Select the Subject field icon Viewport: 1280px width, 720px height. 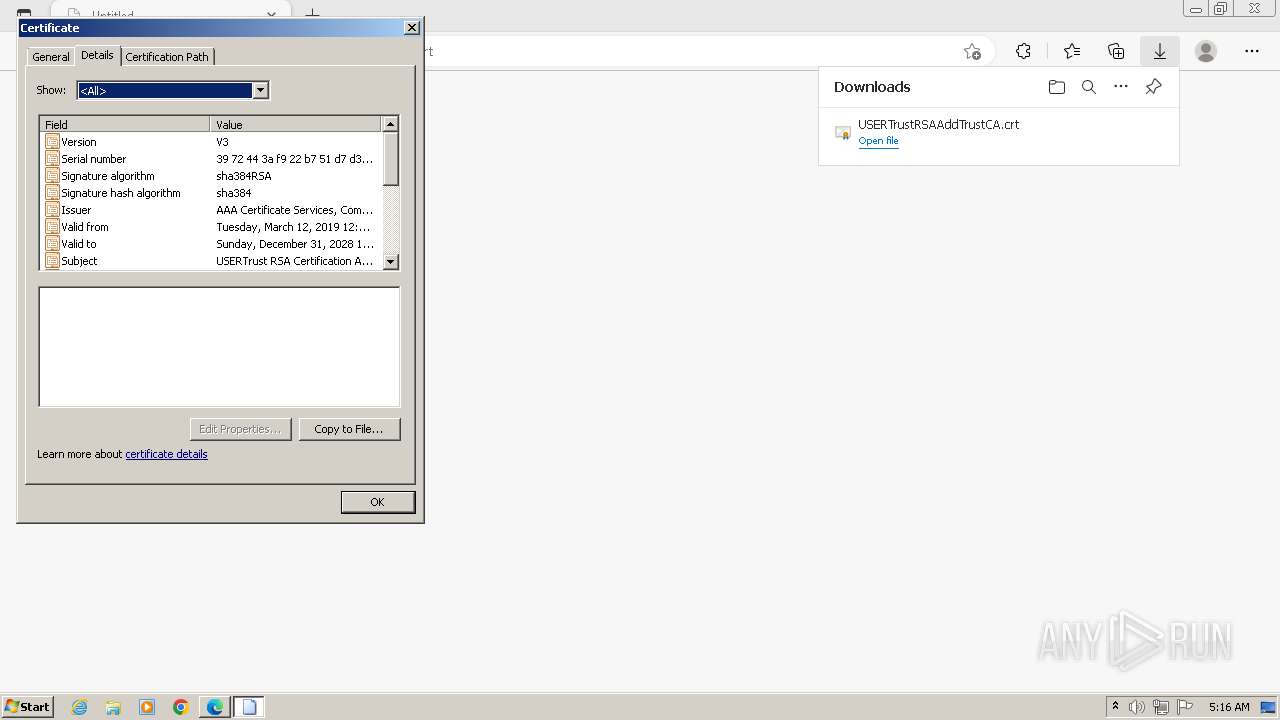(x=52, y=261)
